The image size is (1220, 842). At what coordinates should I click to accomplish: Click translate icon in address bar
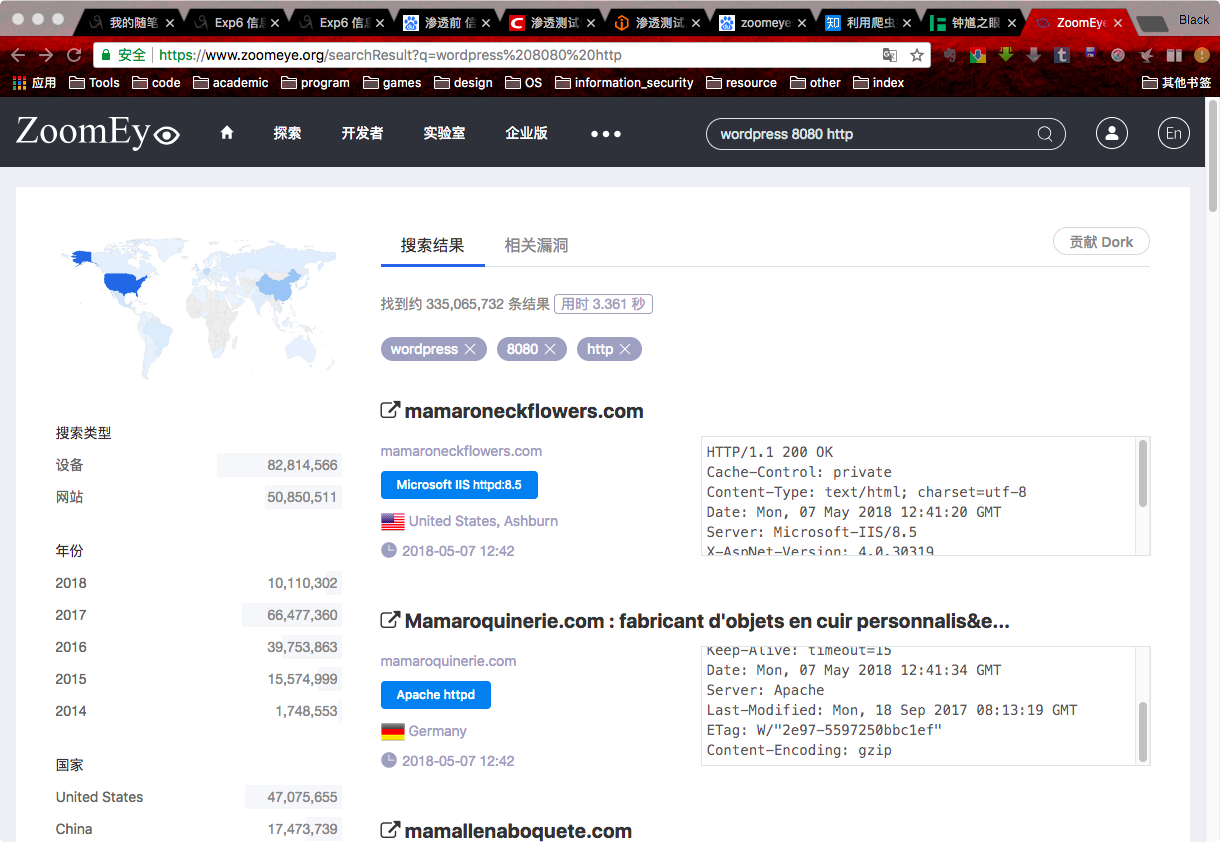coord(890,55)
